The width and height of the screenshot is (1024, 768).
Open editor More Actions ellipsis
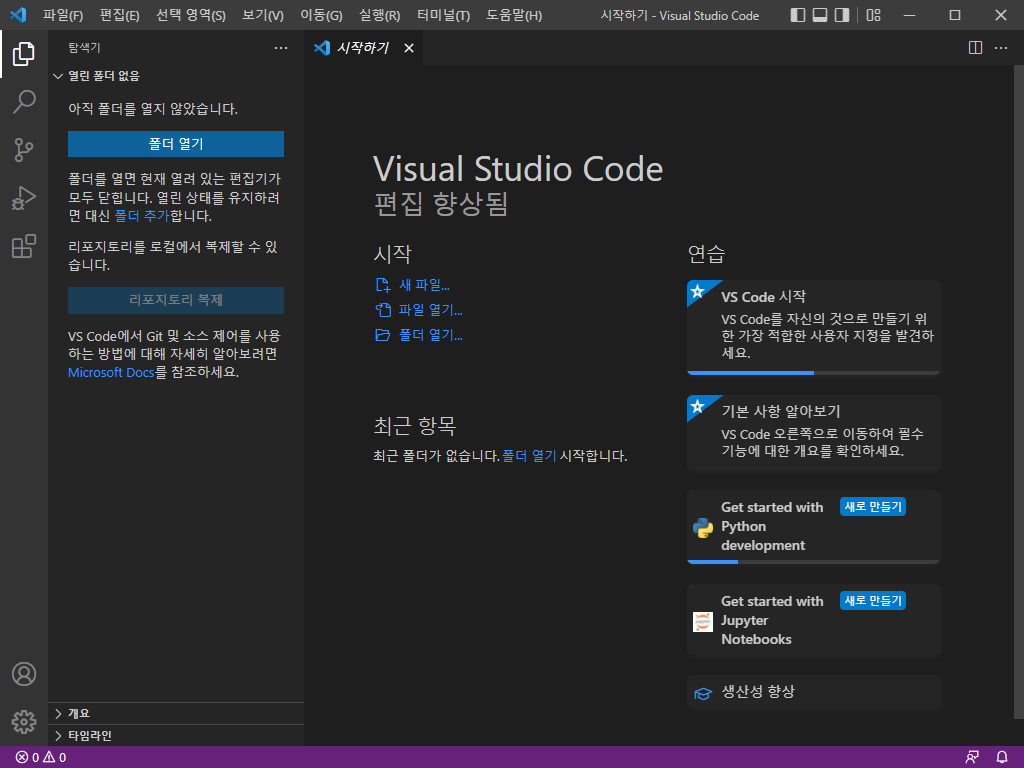click(x=1000, y=48)
